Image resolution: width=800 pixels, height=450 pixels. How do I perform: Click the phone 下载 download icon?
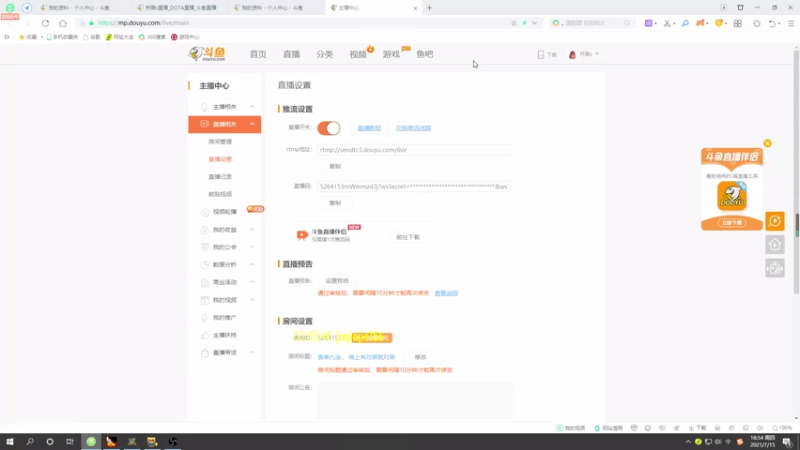(x=541, y=54)
